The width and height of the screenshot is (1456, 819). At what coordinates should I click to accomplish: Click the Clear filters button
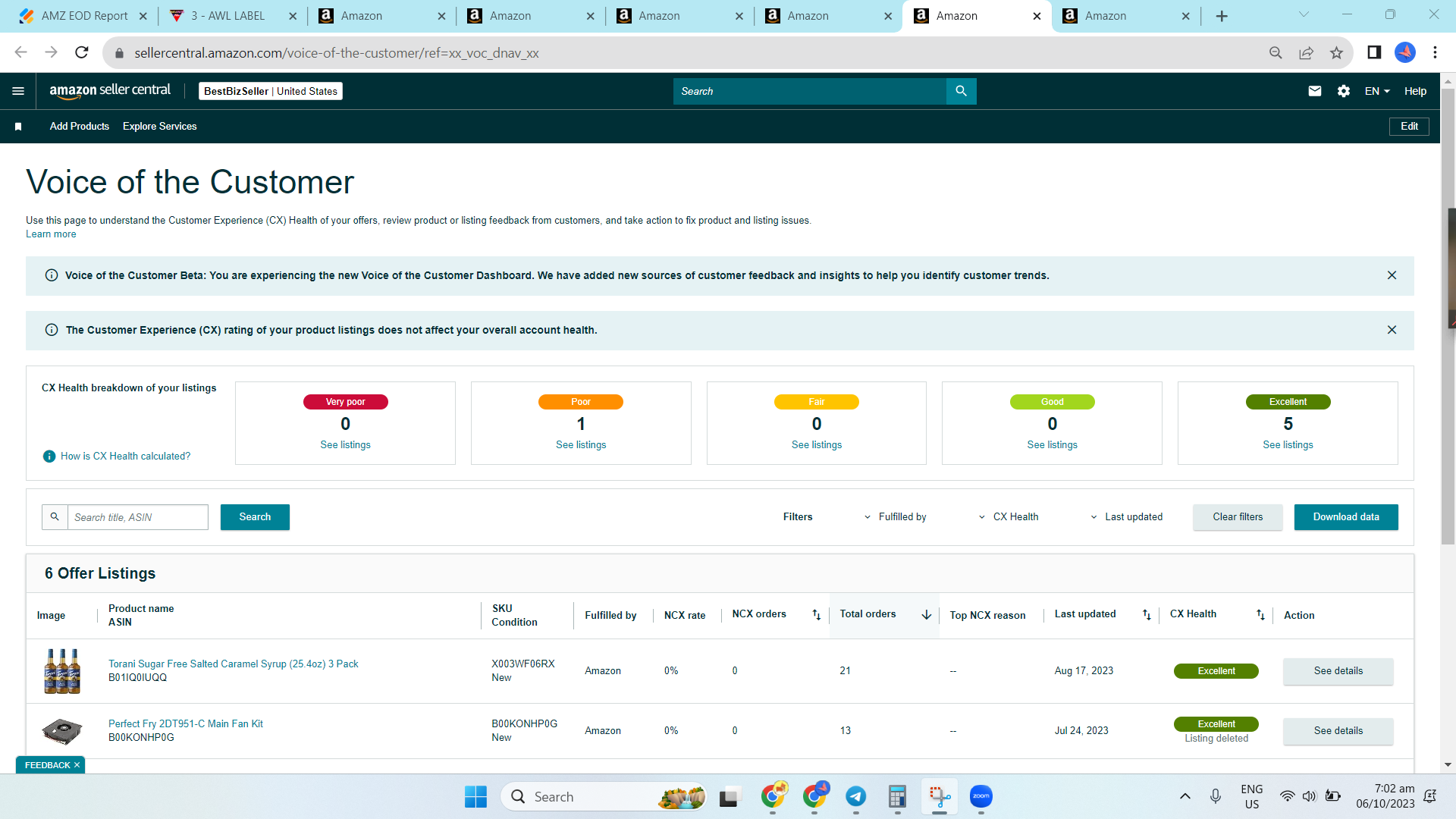point(1238,517)
